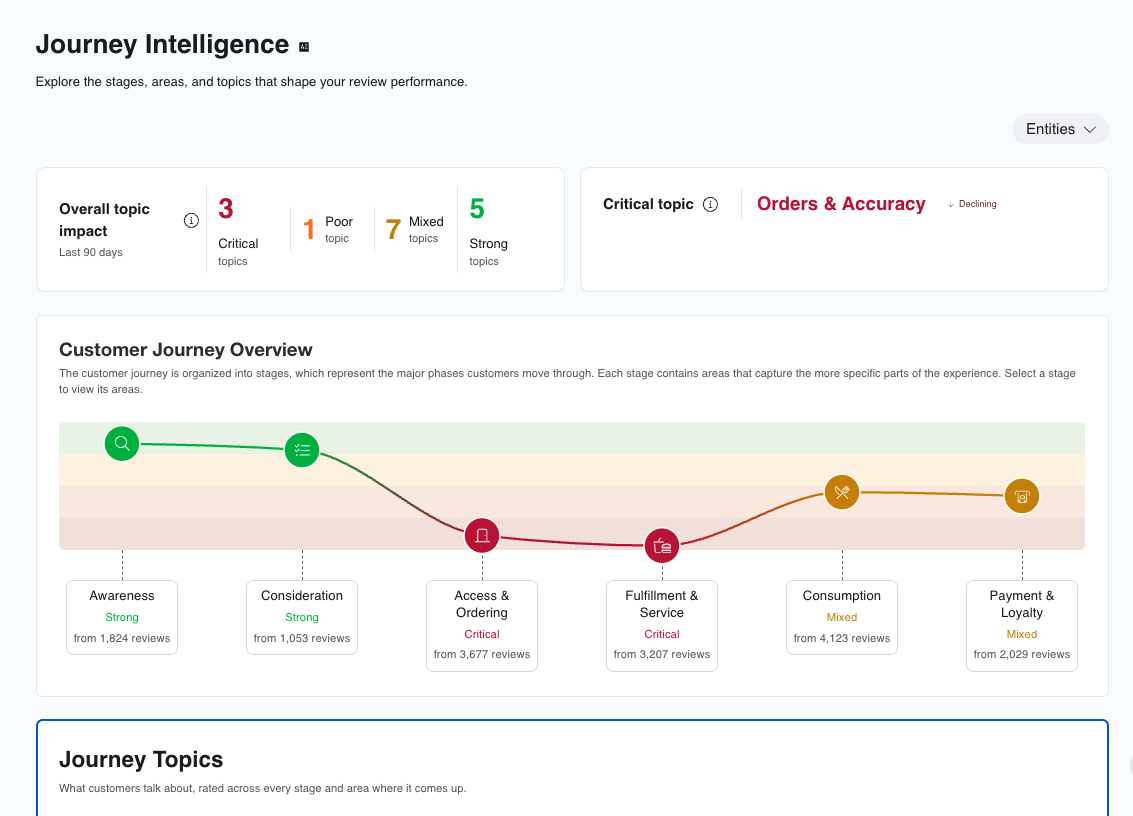The height and width of the screenshot is (816, 1133).
Task: Open the Access & Ordering stage card
Action: 482,626
